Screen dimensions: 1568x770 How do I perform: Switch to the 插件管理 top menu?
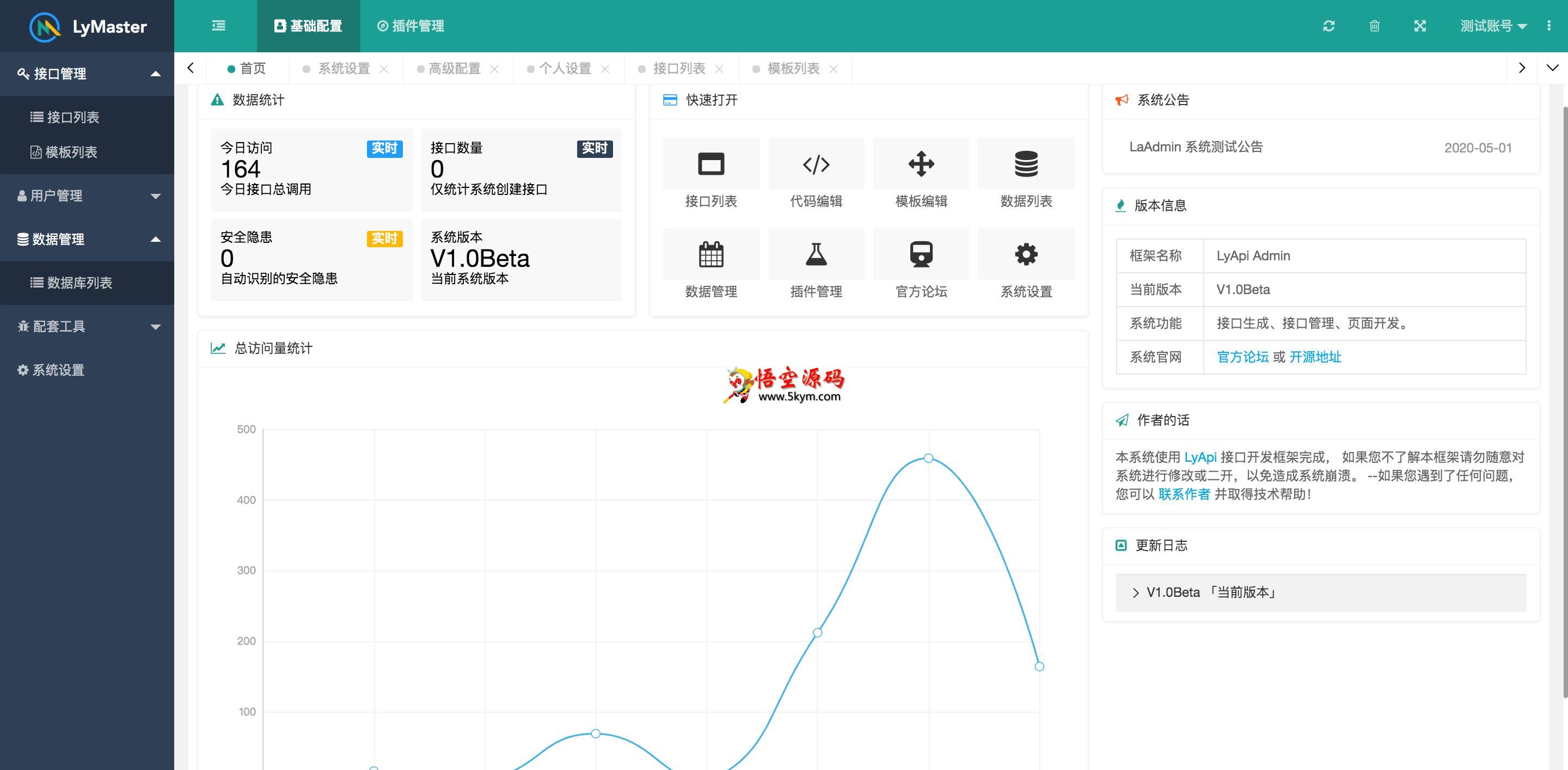[411, 26]
